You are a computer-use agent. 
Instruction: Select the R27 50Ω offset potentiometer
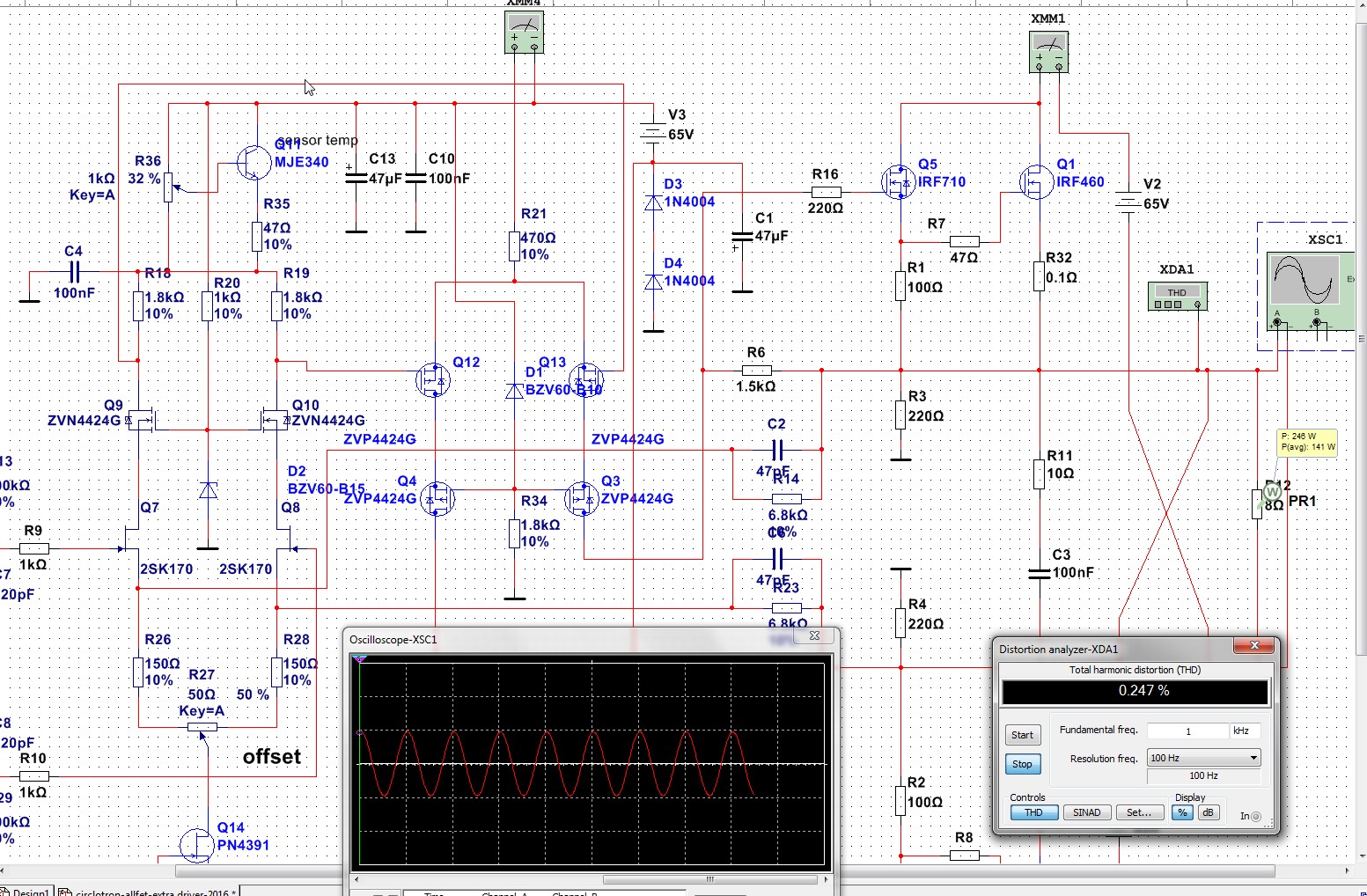202,727
